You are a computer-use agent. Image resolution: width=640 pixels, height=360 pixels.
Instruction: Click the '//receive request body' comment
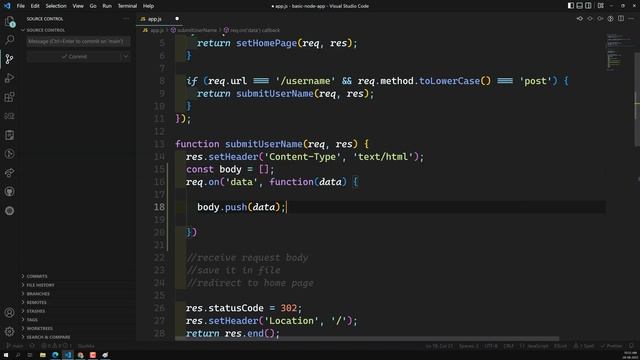247,258
